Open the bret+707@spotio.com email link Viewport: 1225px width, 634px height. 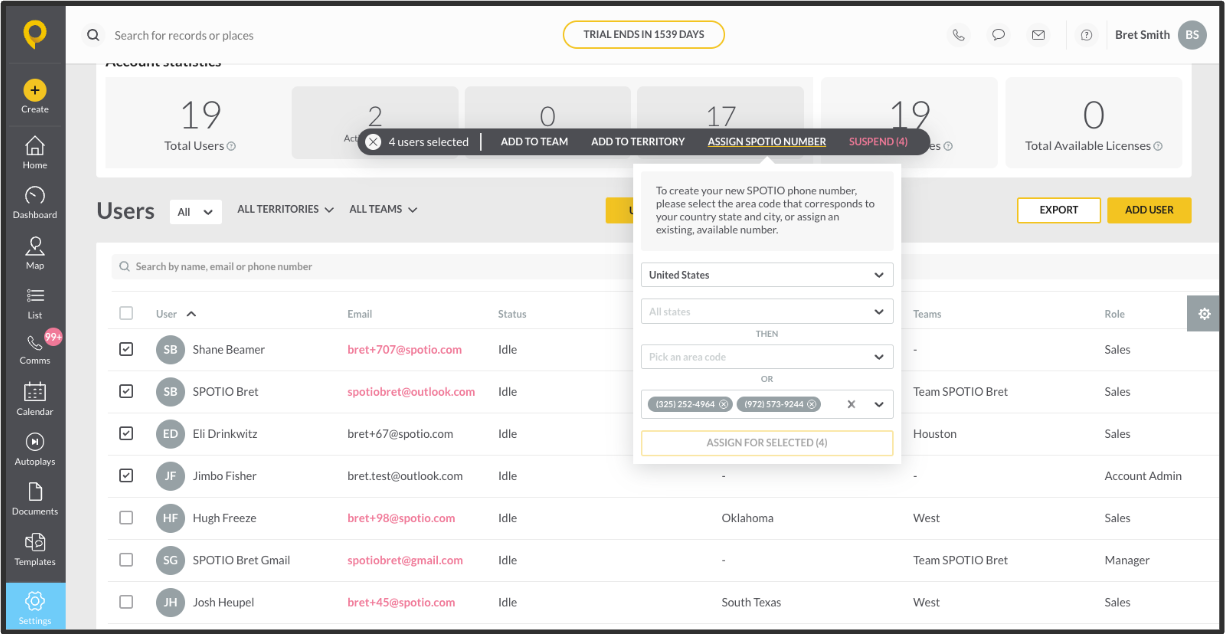pos(405,350)
